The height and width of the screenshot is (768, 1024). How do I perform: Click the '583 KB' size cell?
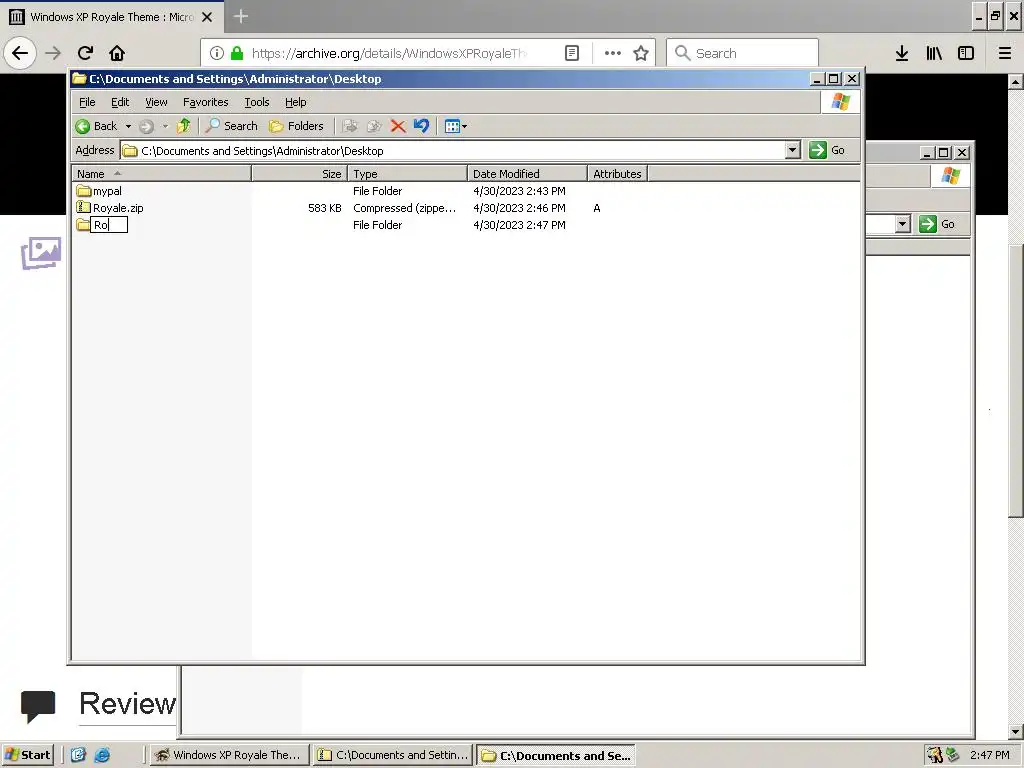coord(325,208)
